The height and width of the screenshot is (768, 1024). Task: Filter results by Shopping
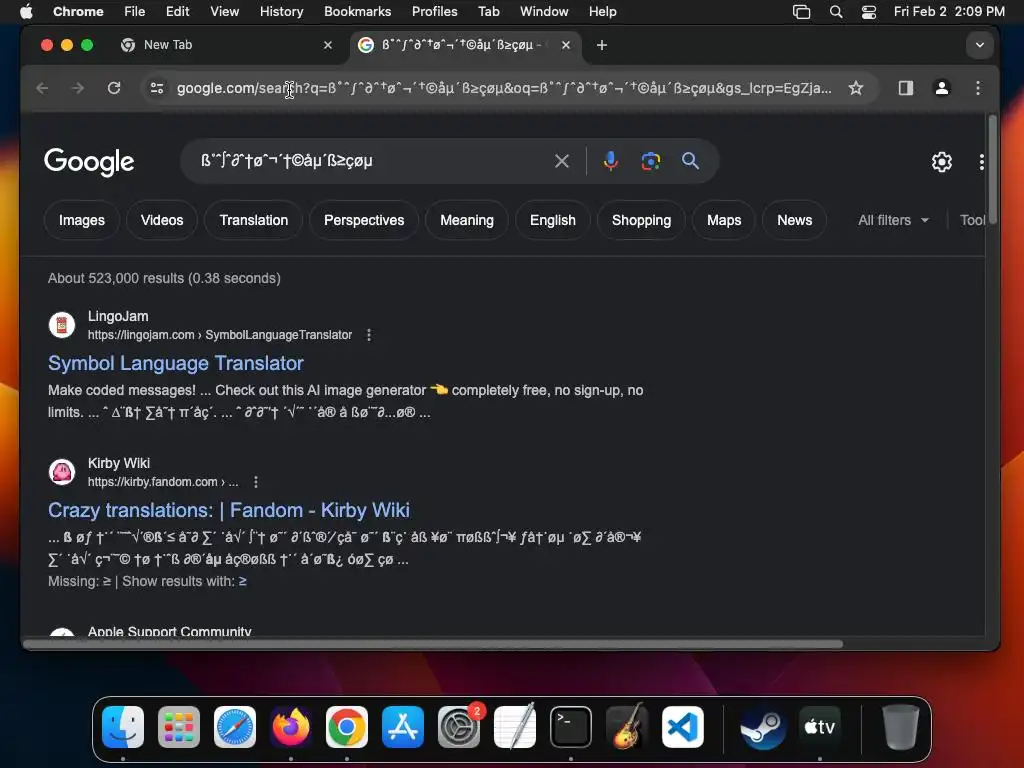pos(641,221)
